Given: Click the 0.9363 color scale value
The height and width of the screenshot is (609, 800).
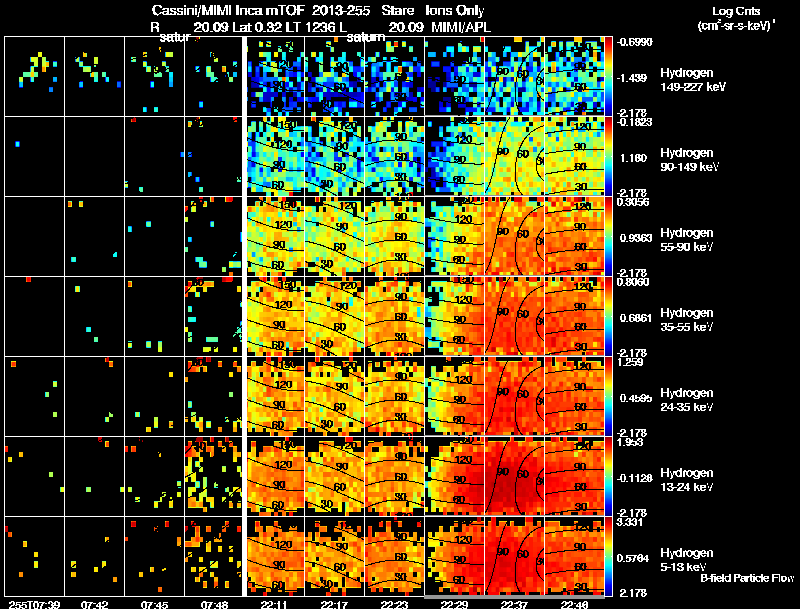Looking at the screenshot, I should 636,238.
